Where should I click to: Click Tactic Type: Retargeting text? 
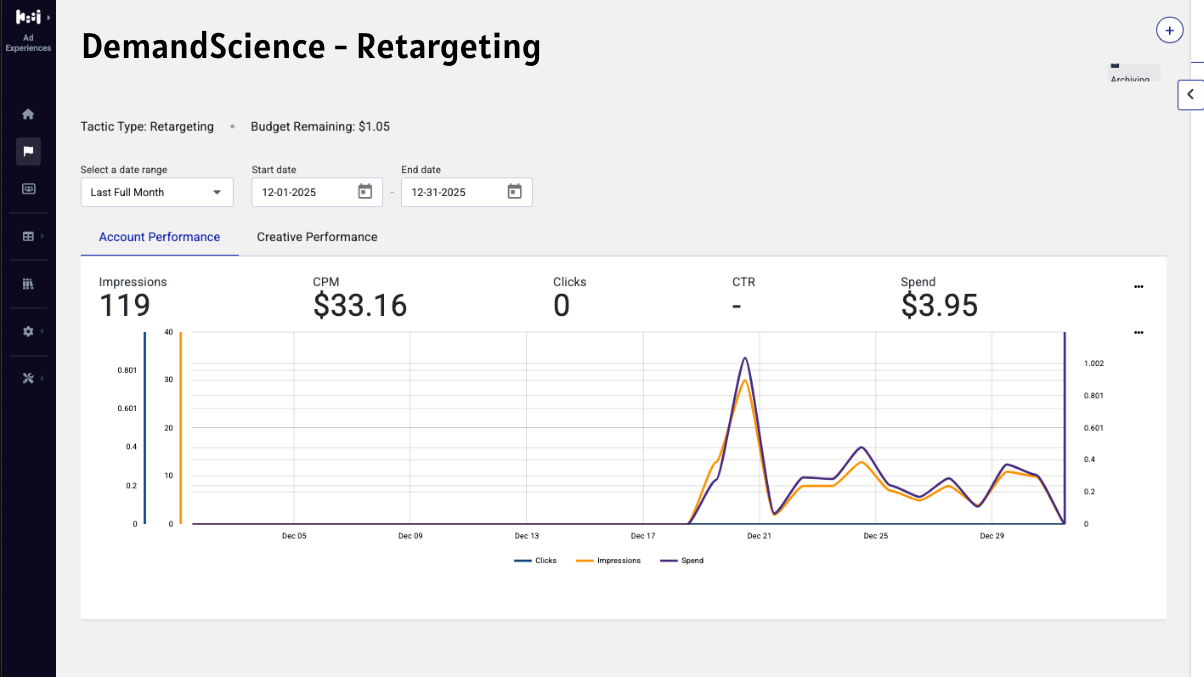click(147, 127)
